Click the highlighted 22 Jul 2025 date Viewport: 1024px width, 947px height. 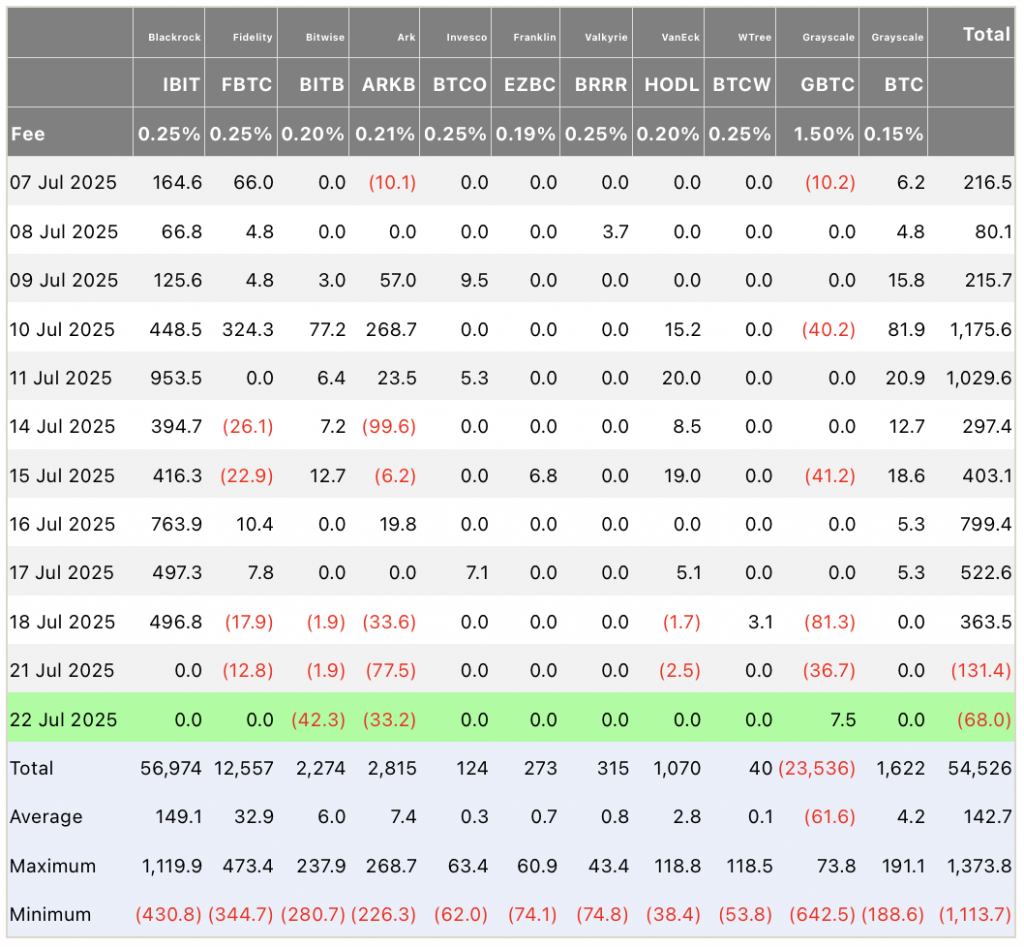(x=63, y=720)
